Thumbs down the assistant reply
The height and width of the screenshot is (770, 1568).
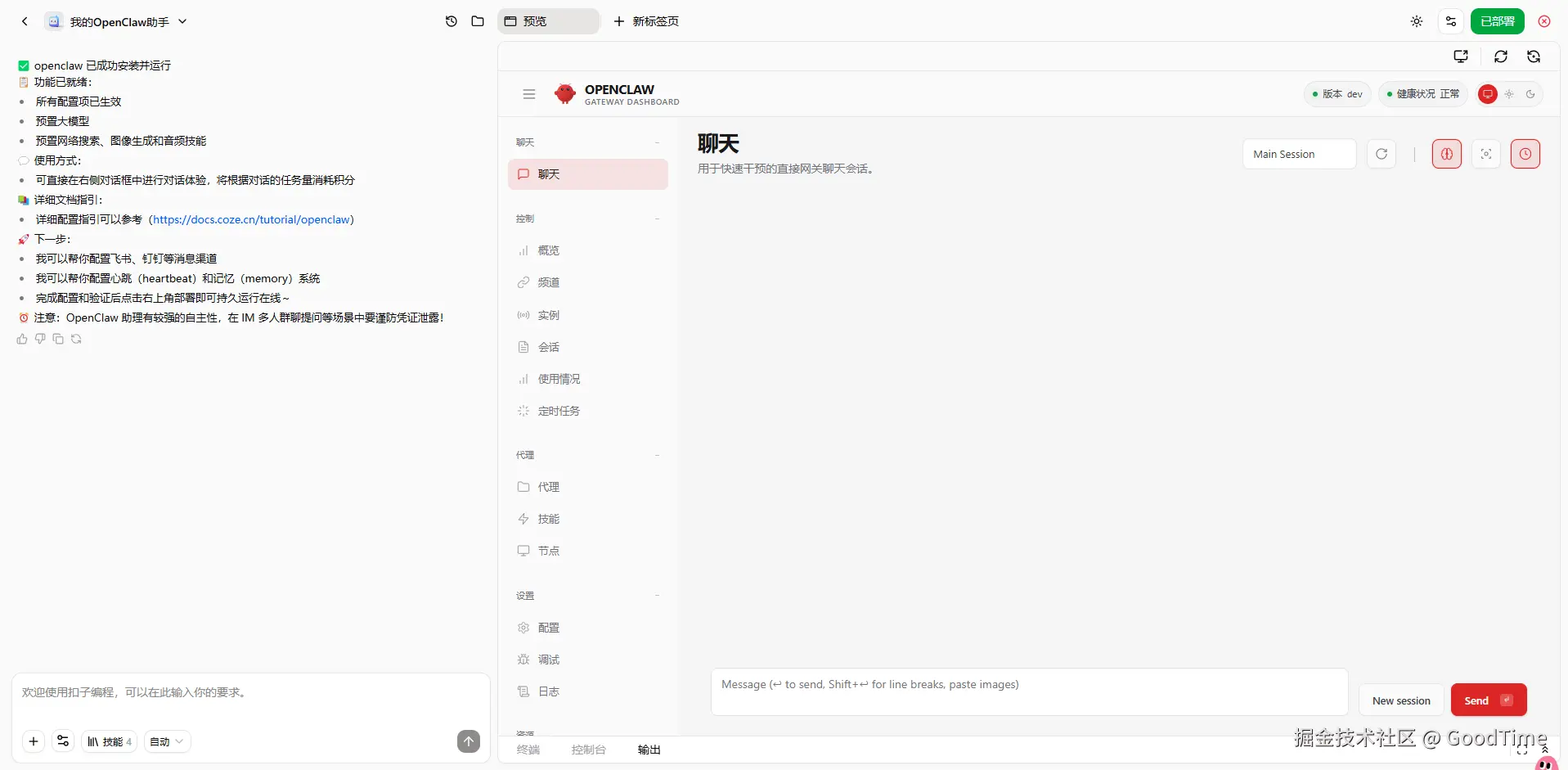[x=40, y=339]
